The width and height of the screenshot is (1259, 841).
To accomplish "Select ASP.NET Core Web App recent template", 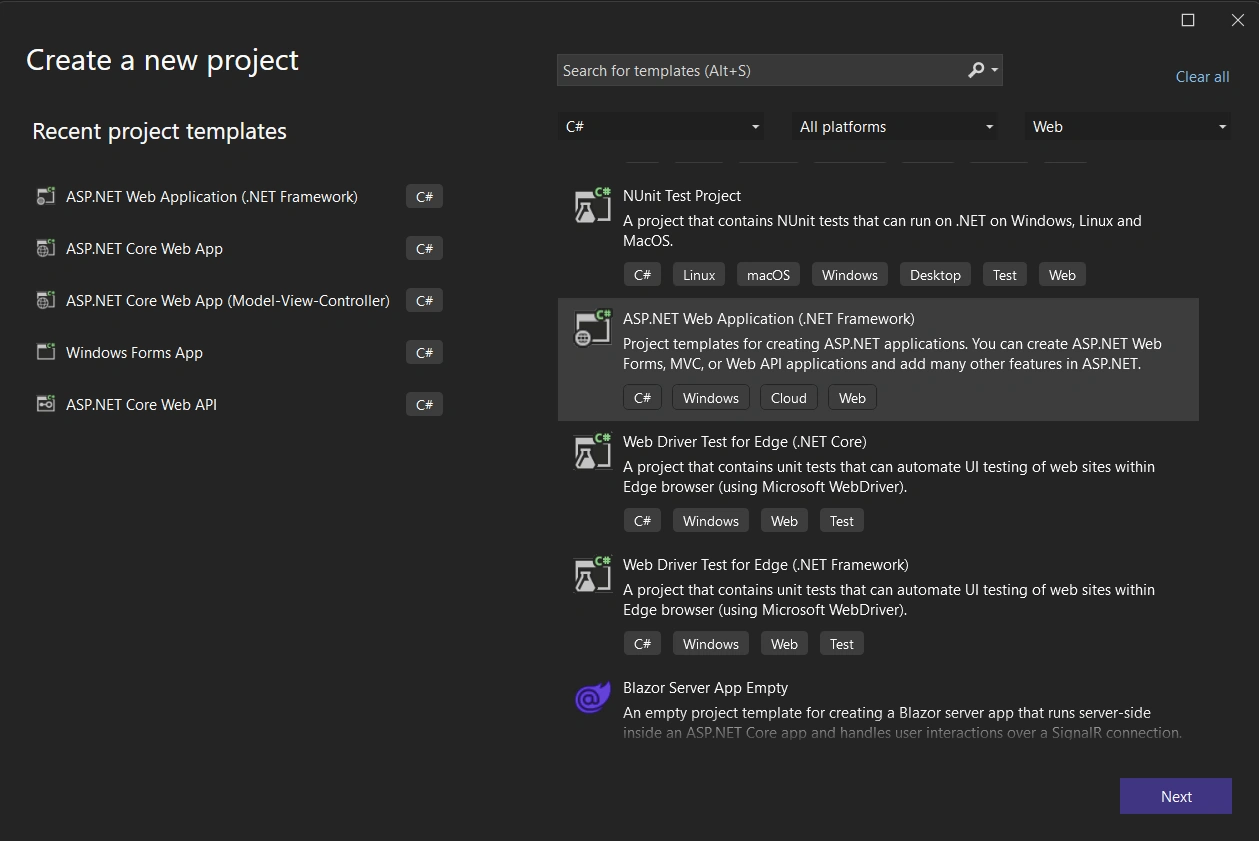I will click(144, 249).
